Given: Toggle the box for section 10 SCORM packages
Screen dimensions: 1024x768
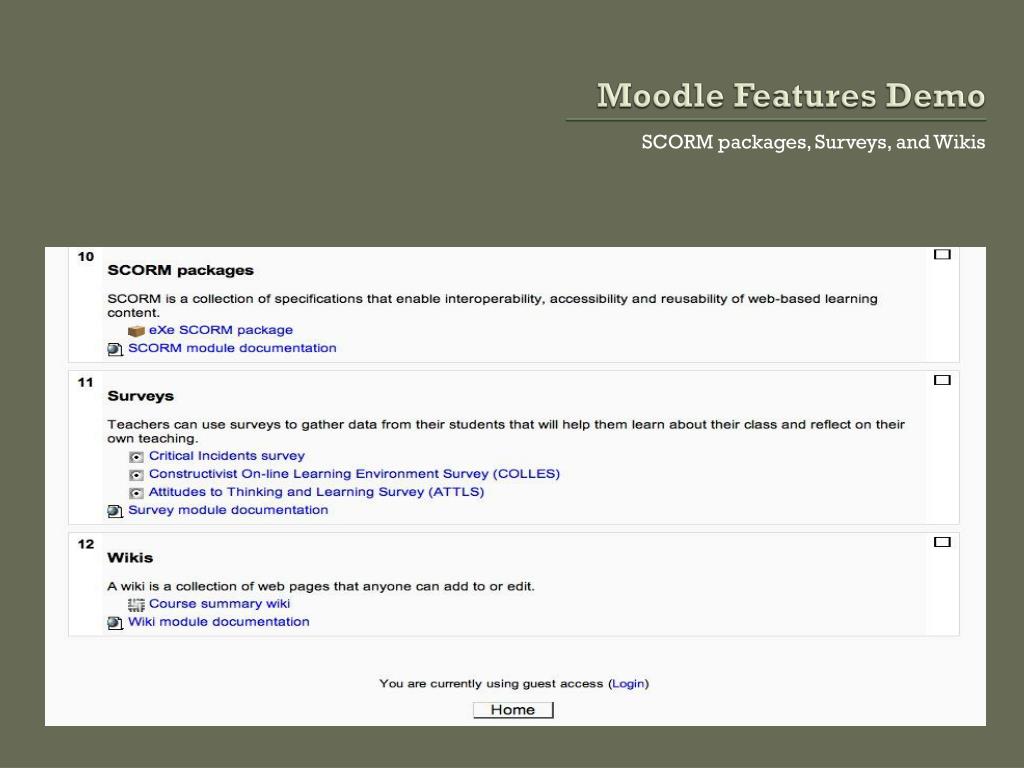Looking at the screenshot, I should pos(942,255).
